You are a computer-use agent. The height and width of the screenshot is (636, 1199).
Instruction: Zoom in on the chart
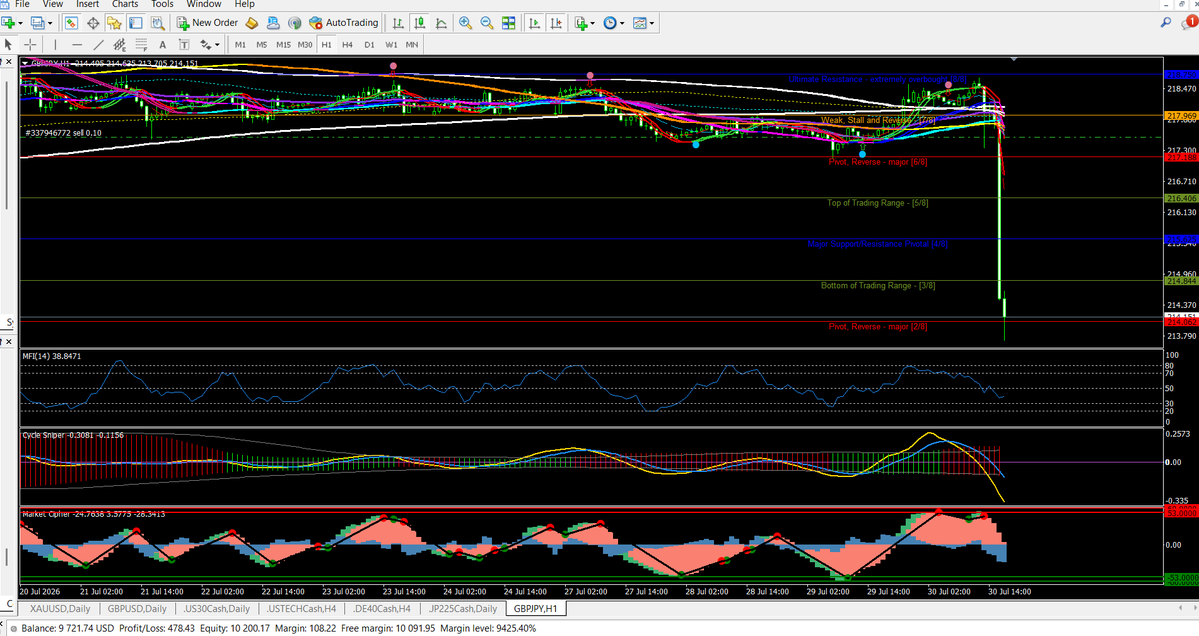click(465, 23)
